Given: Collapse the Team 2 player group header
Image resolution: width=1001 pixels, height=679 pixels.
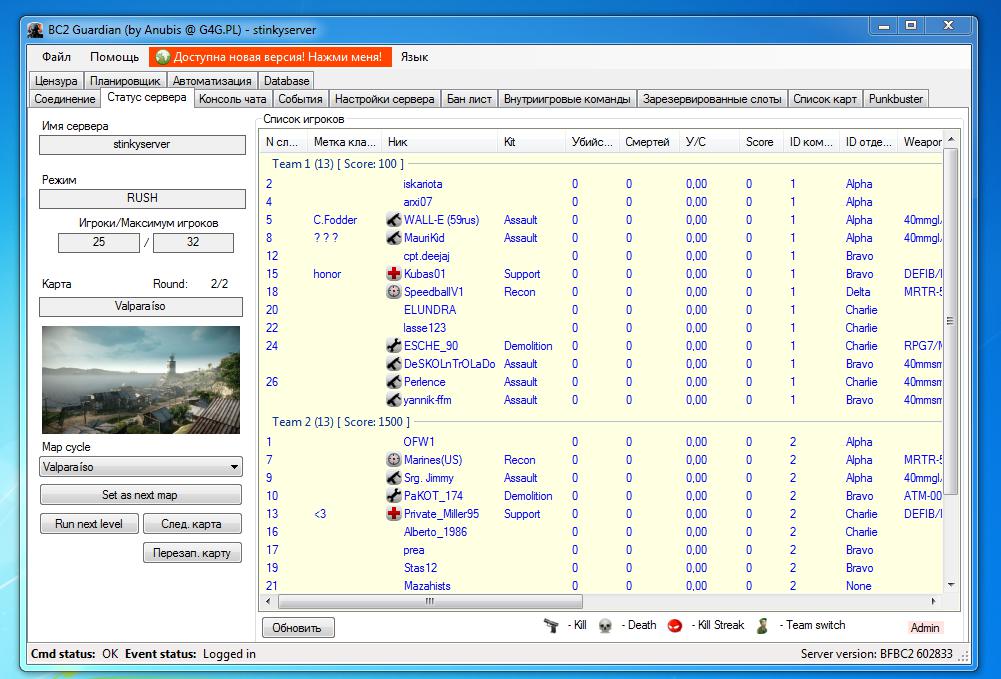Looking at the screenshot, I should click(x=340, y=422).
